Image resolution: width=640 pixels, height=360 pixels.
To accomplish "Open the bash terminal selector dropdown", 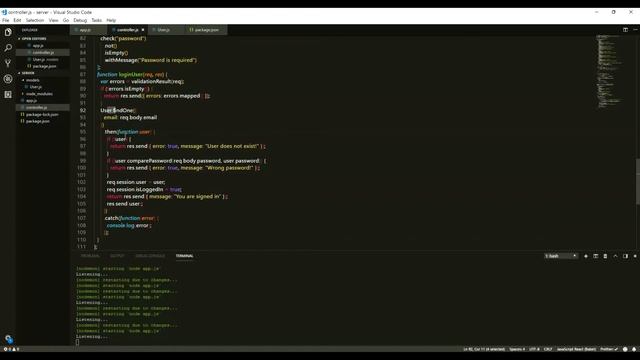I will pyautogui.click(x=561, y=256).
